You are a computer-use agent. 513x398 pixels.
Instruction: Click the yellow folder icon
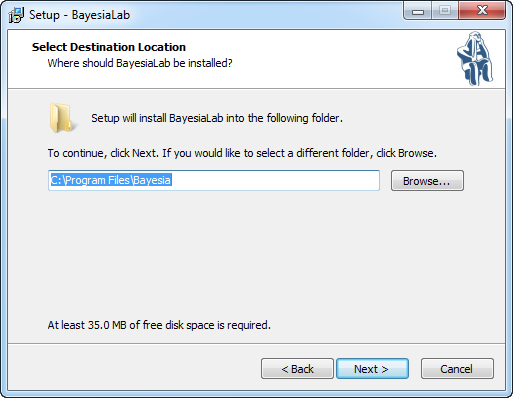[62, 118]
